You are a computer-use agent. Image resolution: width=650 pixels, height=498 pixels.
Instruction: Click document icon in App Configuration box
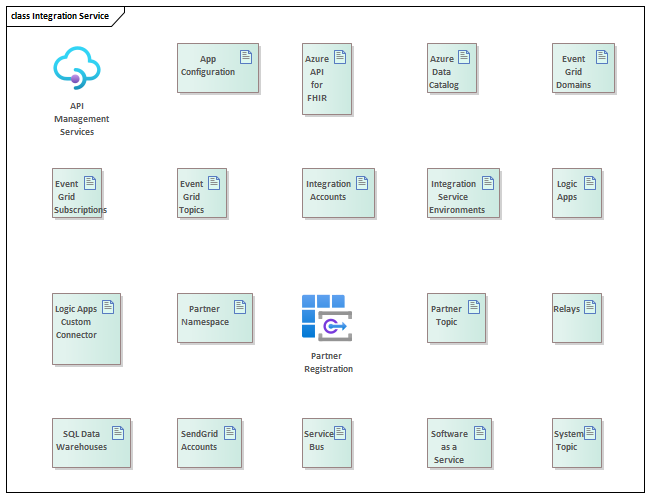tap(246, 57)
